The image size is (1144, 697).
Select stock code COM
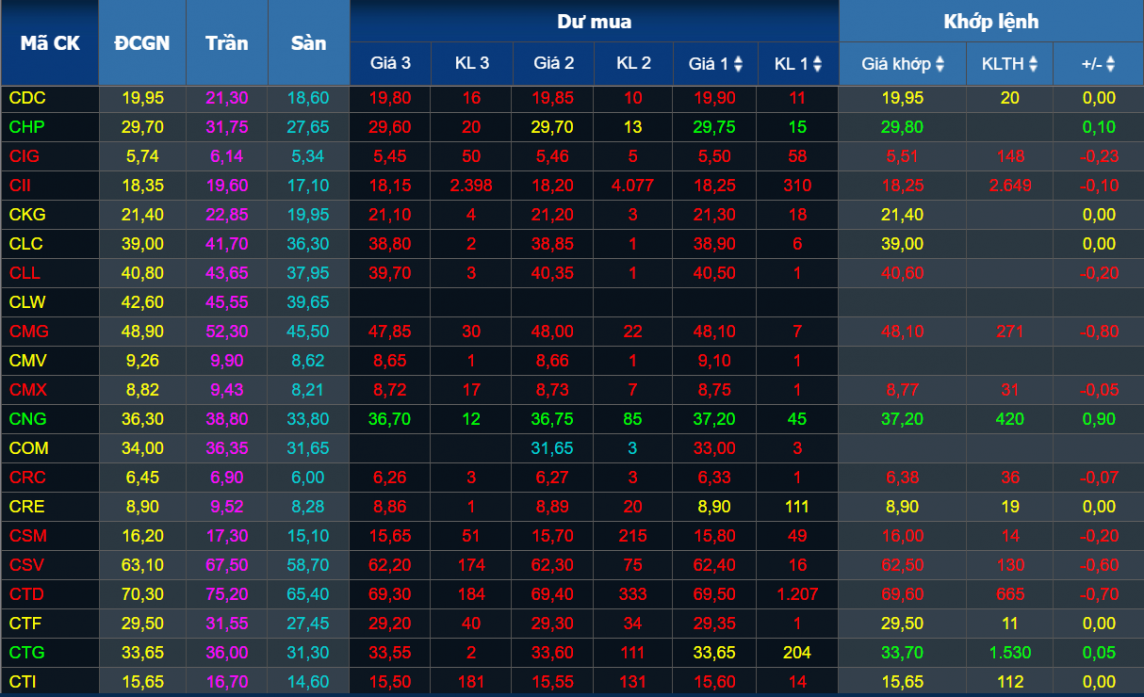(29, 448)
